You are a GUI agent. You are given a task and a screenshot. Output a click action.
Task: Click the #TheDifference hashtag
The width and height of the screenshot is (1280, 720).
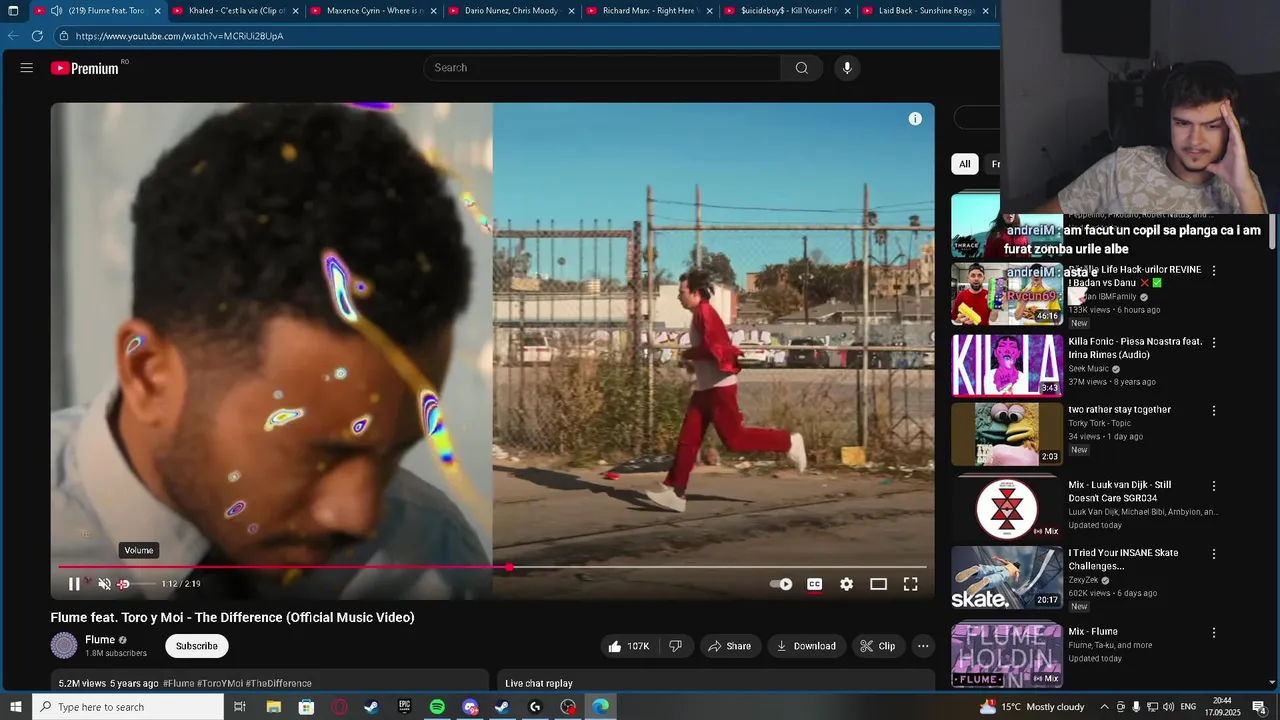pos(279,684)
